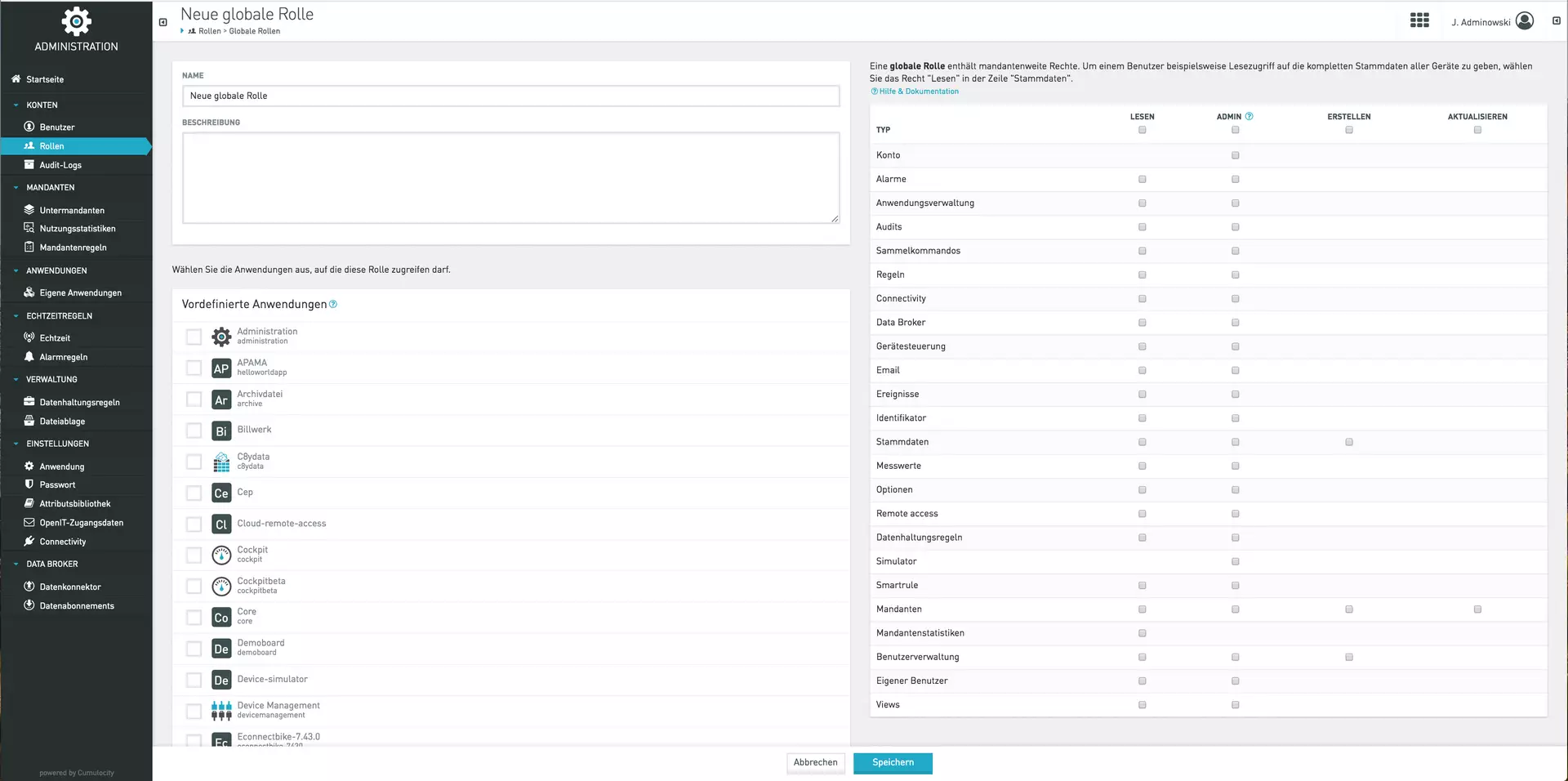Click the Speichern button
1568x781 pixels.
pyautogui.click(x=892, y=762)
